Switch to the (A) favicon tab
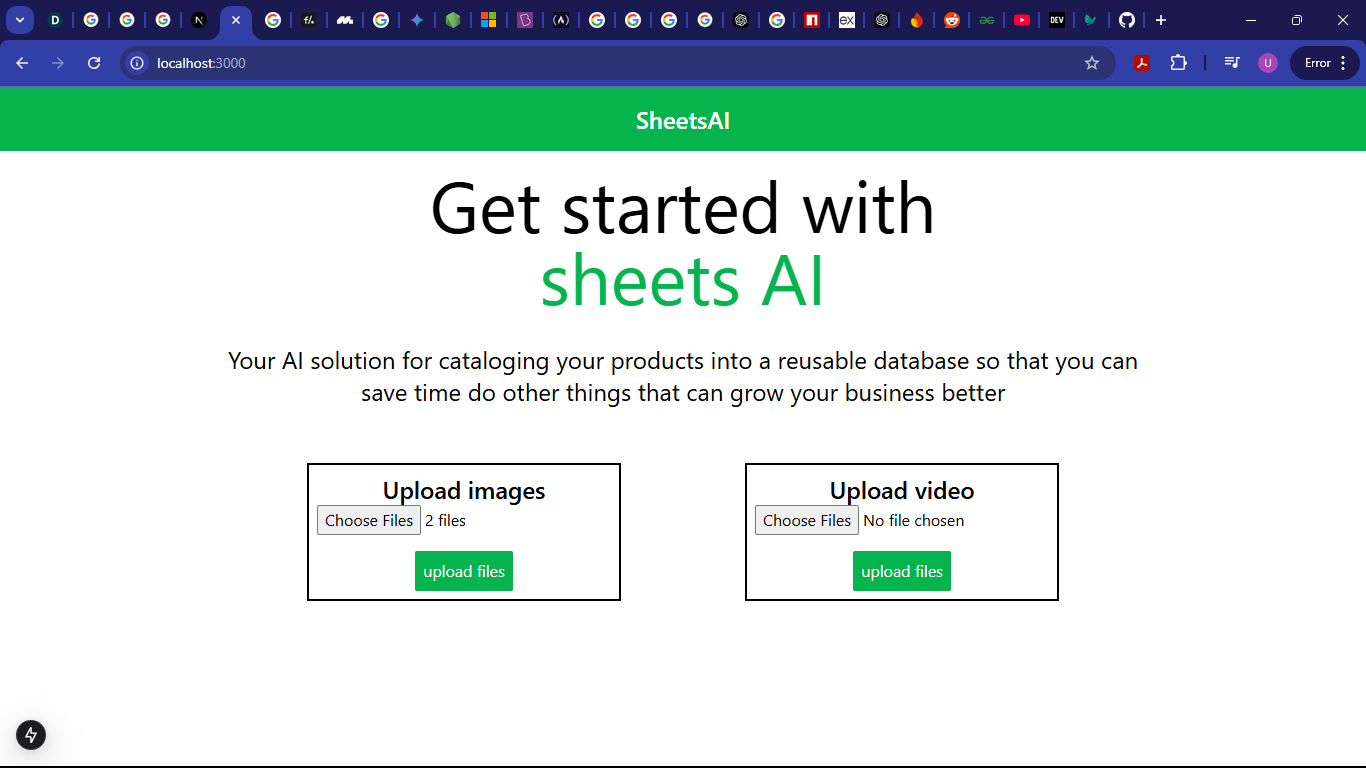The height and width of the screenshot is (768, 1366). [x=561, y=20]
